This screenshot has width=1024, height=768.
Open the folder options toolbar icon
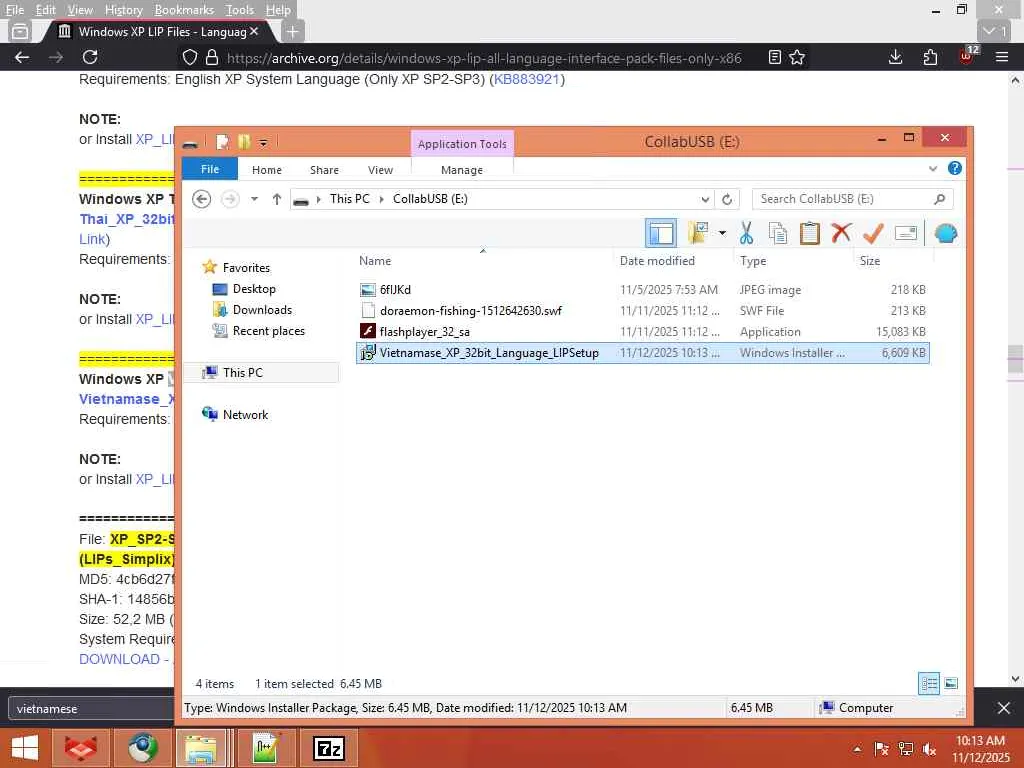tap(698, 233)
